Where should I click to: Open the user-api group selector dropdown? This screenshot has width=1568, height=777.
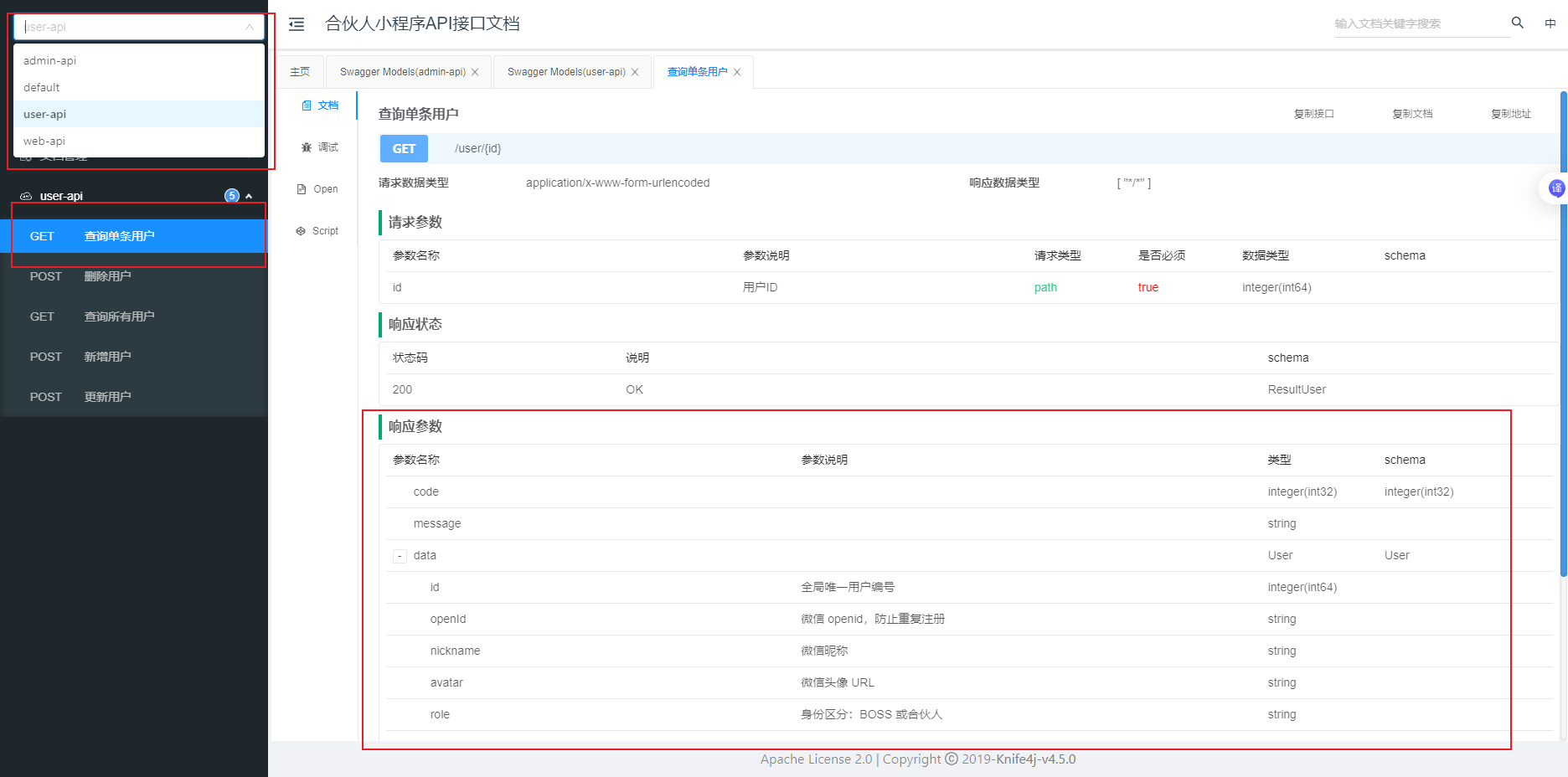pyautogui.click(x=138, y=26)
